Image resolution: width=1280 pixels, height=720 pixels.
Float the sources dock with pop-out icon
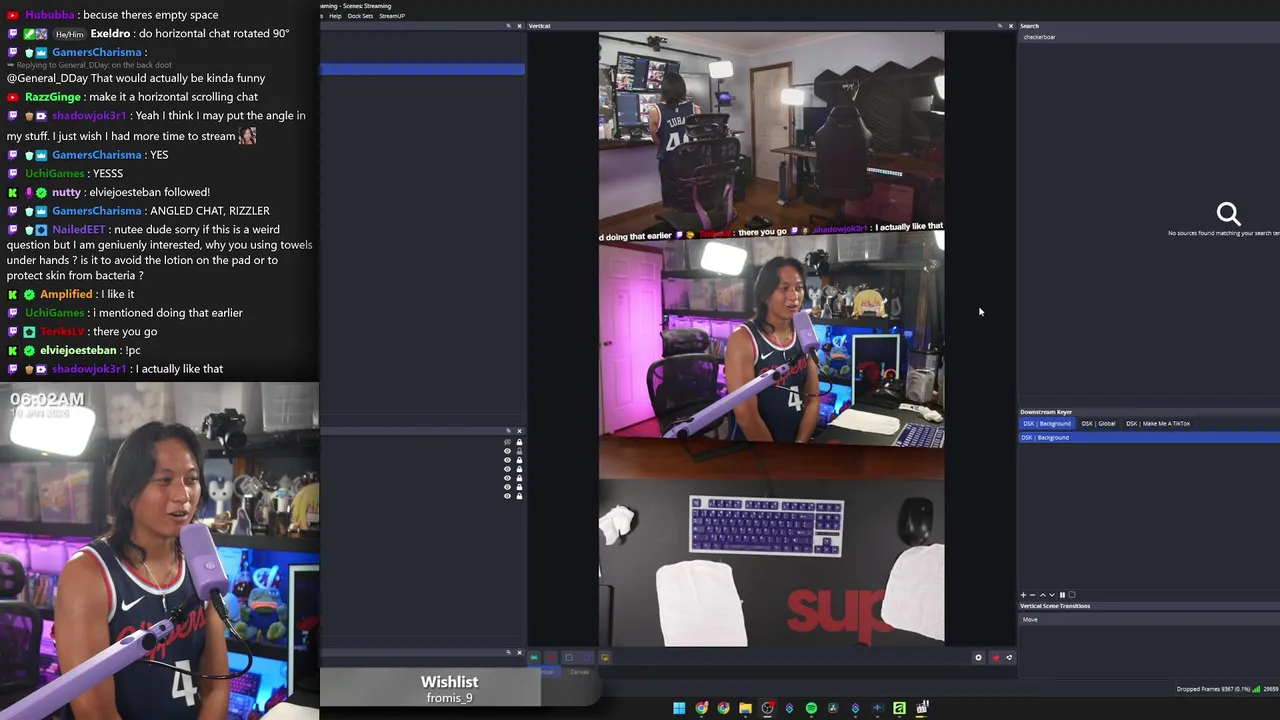(x=508, y=431)
